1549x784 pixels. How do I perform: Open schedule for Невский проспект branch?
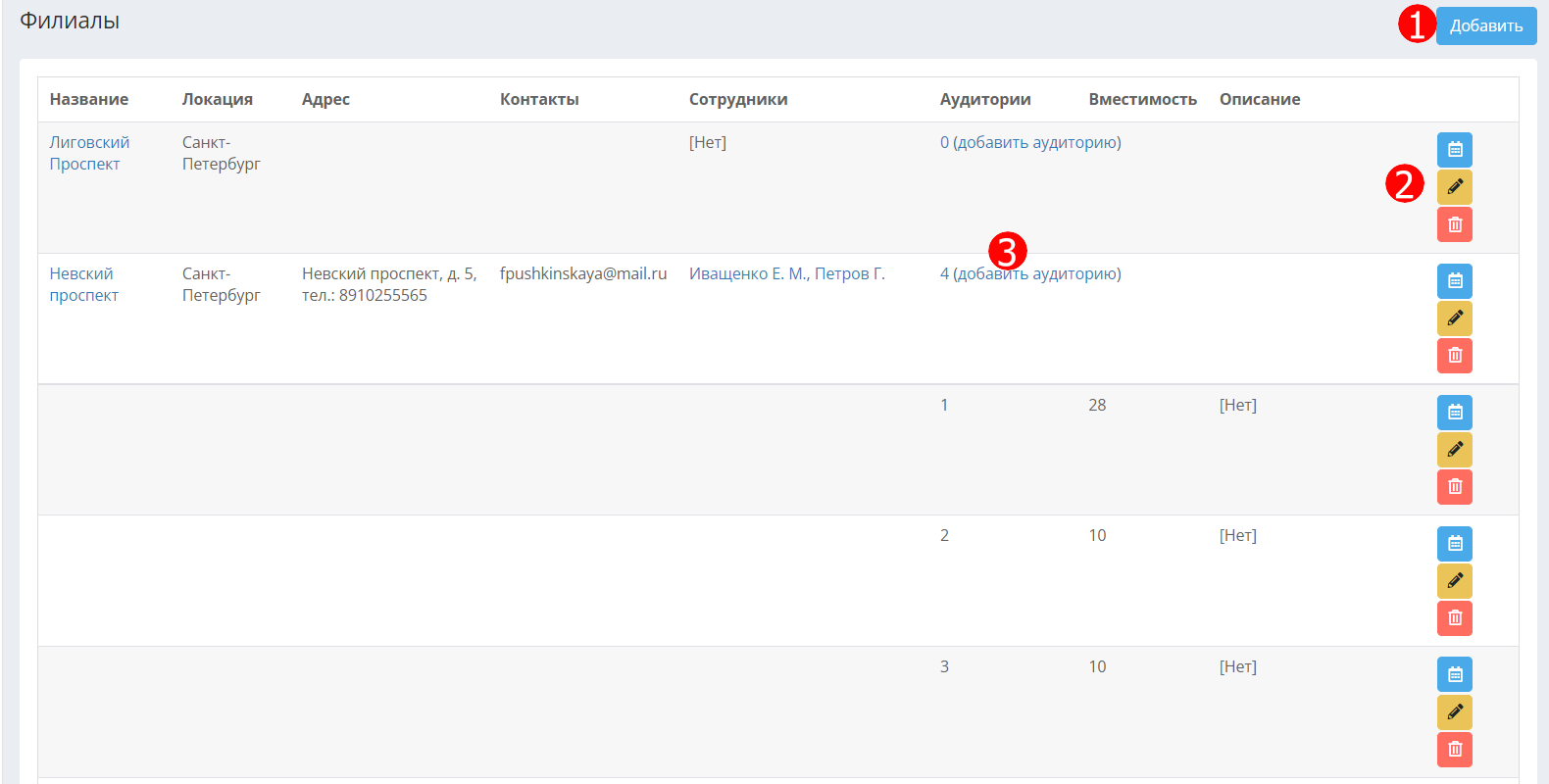point(1455,281)
